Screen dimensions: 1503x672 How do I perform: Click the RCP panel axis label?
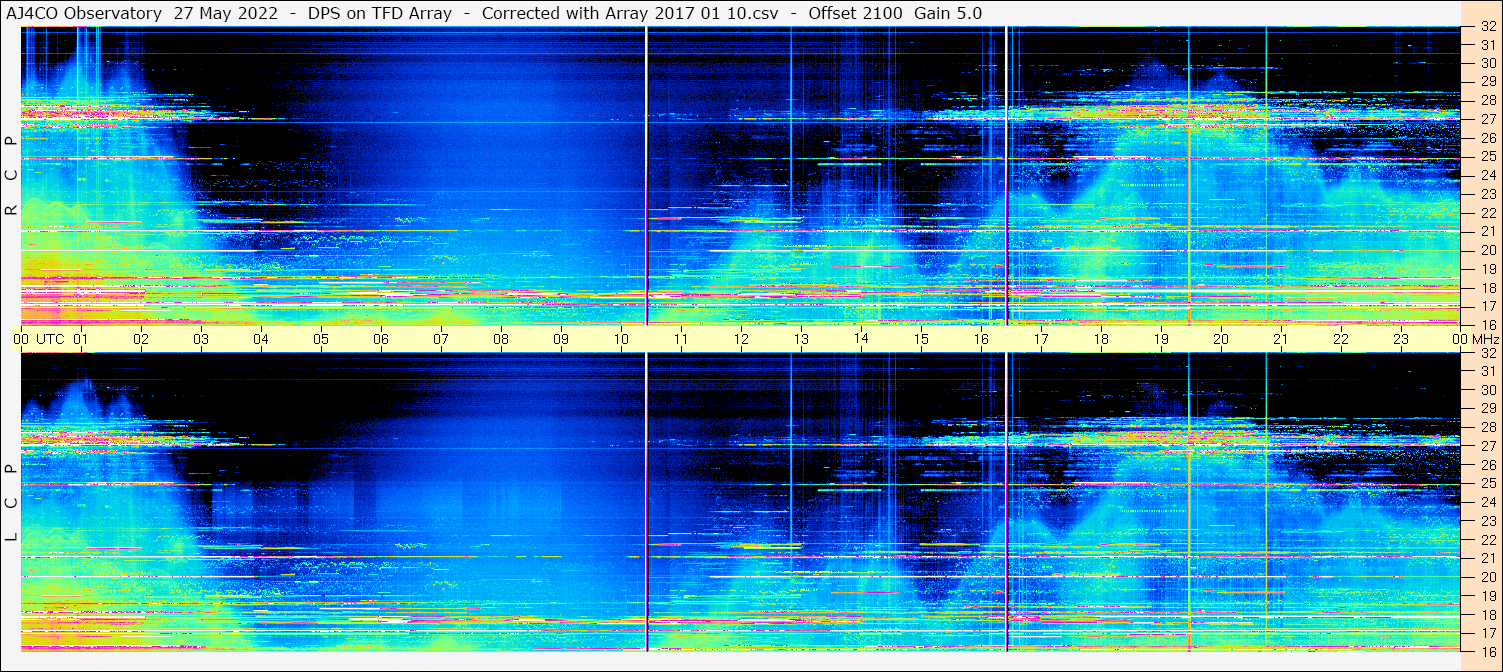[x=11, y=176]
